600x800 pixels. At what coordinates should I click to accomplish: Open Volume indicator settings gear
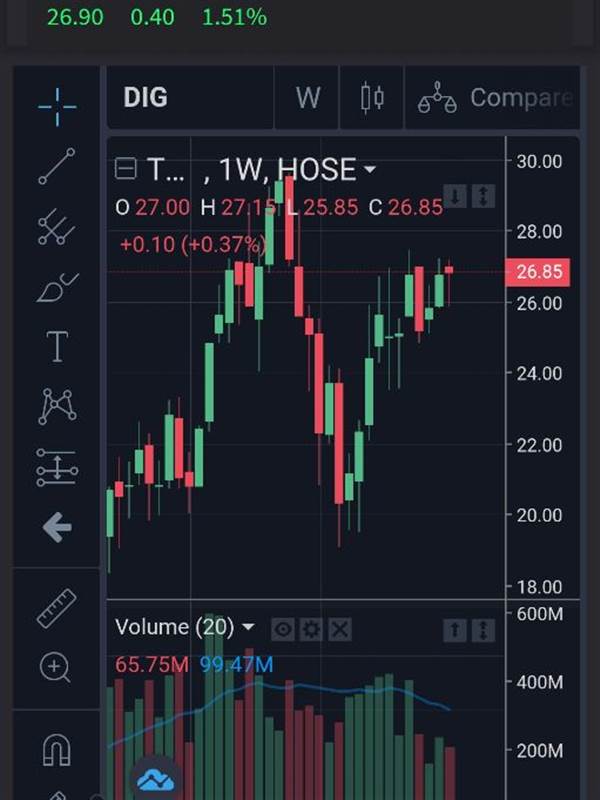click(x=311, y=630)
